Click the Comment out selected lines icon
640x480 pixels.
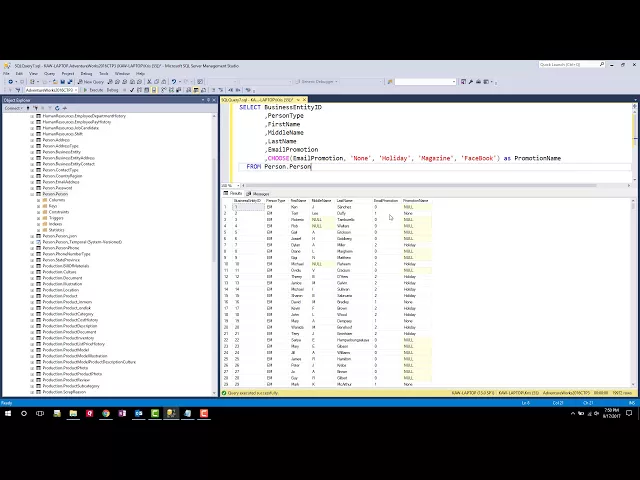click(213, 90)
